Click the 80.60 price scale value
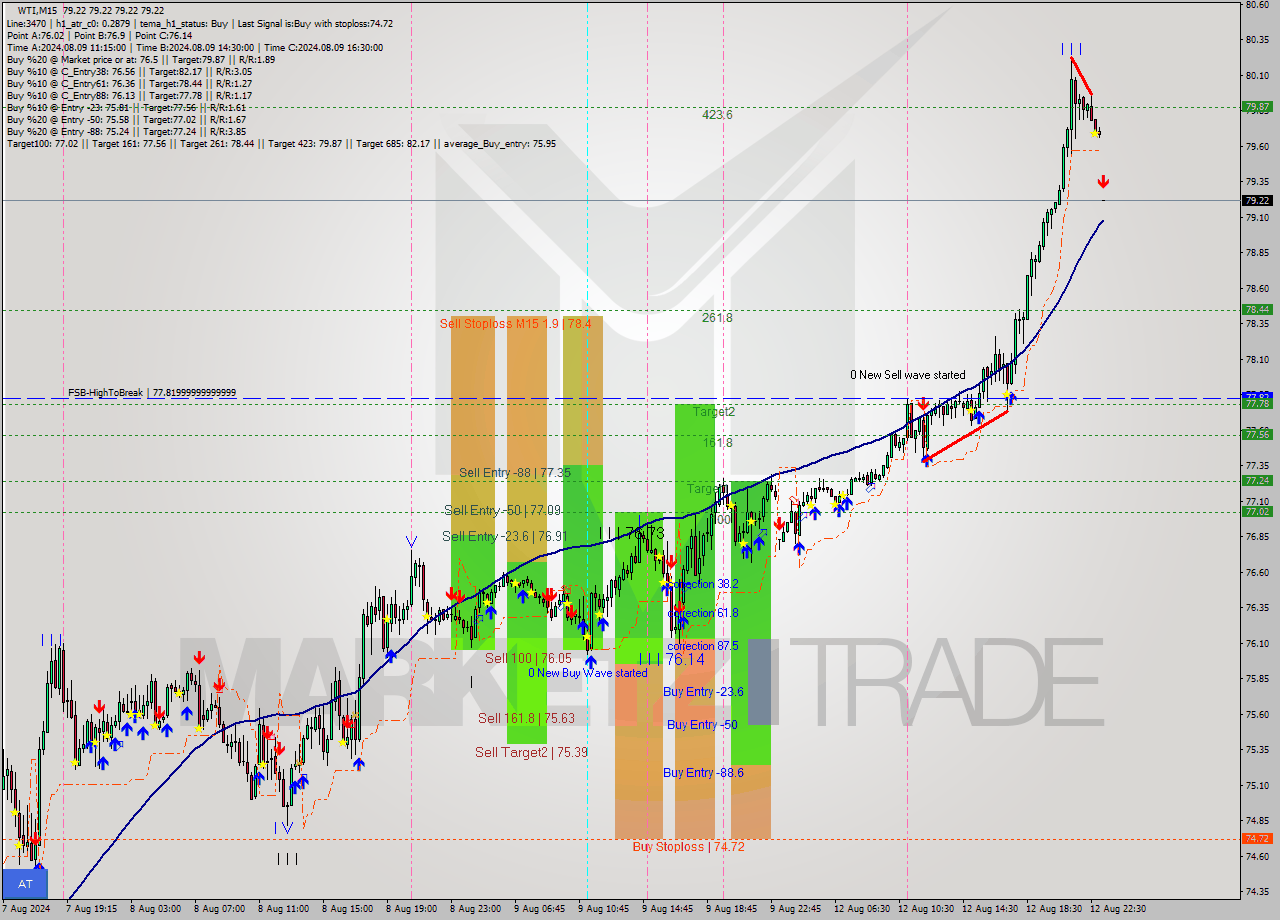1280x920 pixels. [x=1257, y=5]
